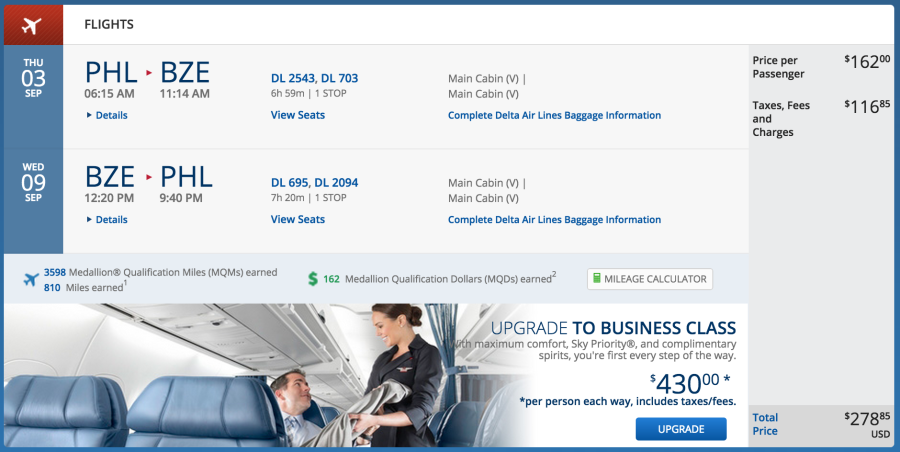The width and height of the screenshot is (900, 452).
Task: Click the Thu 03 Sep date block
Action: pyautogui.click(x=33, y=78)
